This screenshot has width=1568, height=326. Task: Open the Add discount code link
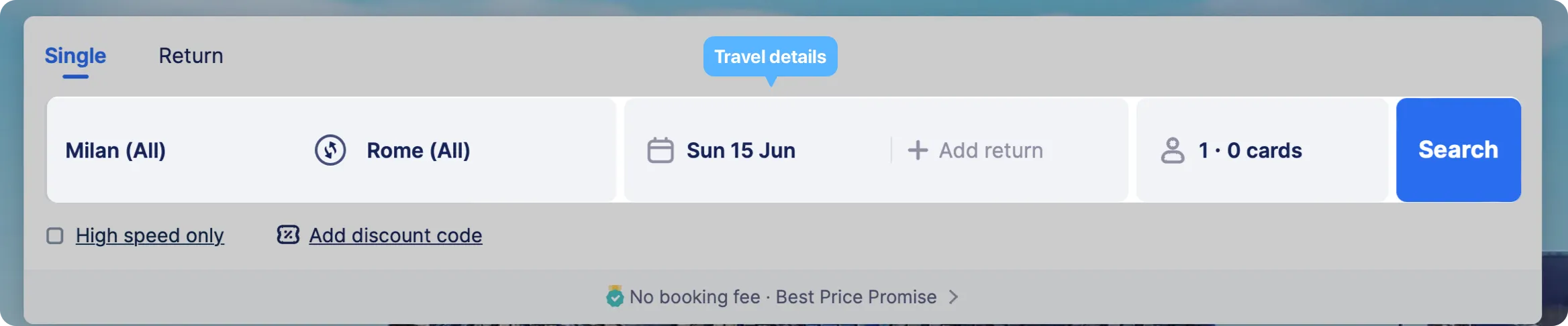(x=395, y=235)
